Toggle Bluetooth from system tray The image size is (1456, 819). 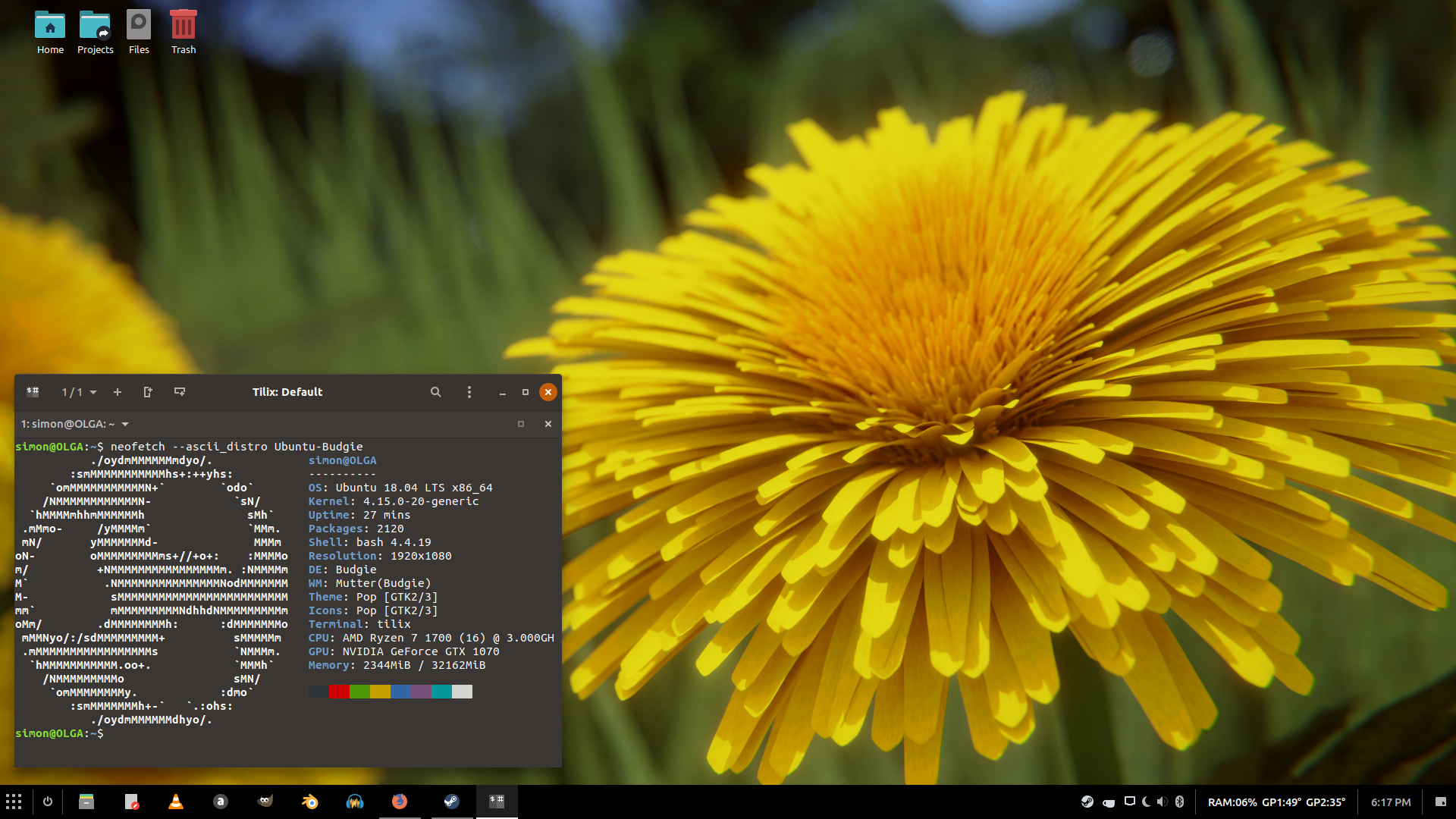tap(1179, 802)
